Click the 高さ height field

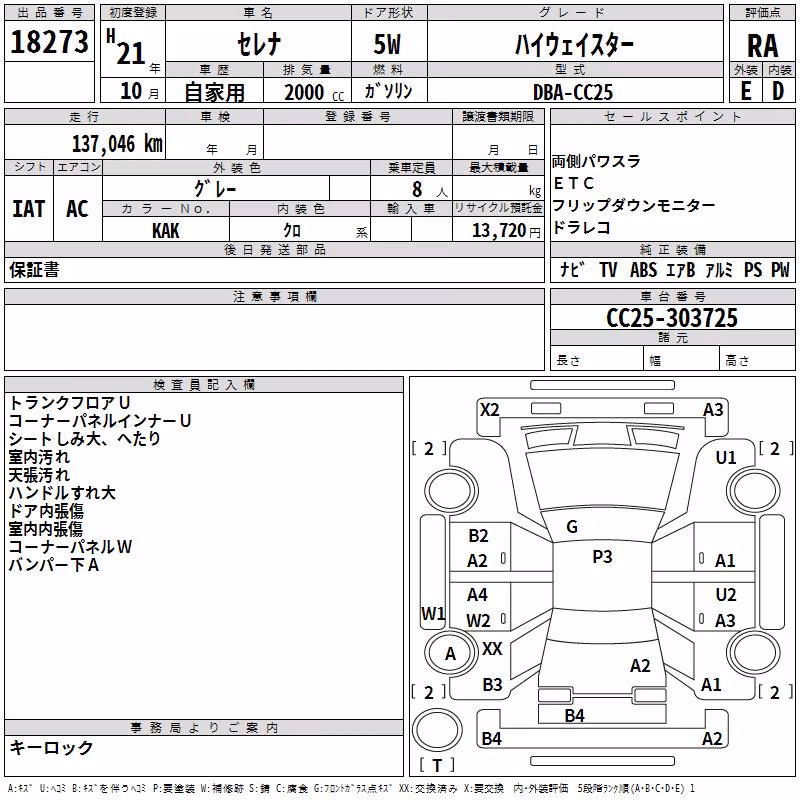point(757,358)
